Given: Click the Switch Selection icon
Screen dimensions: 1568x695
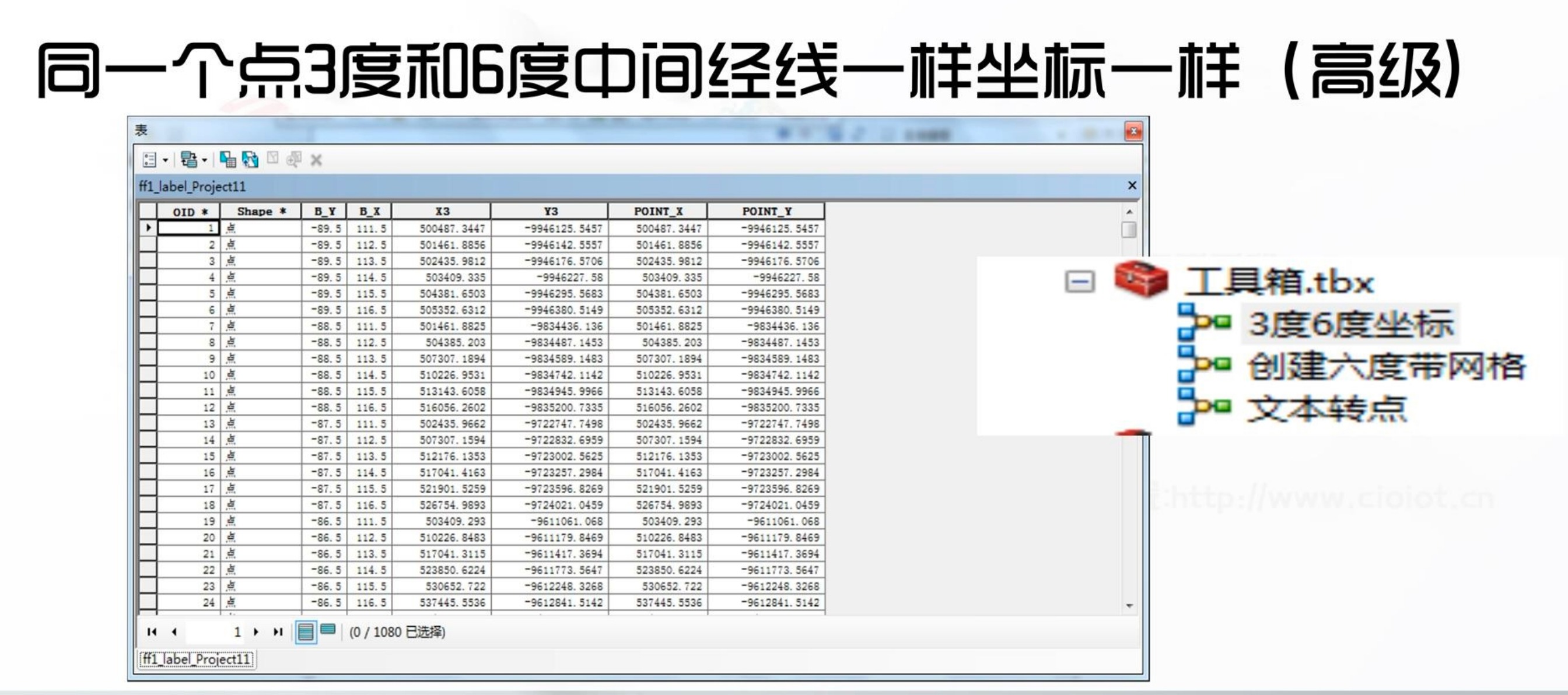Looking at the screenshot, I should tap(250, 159).
